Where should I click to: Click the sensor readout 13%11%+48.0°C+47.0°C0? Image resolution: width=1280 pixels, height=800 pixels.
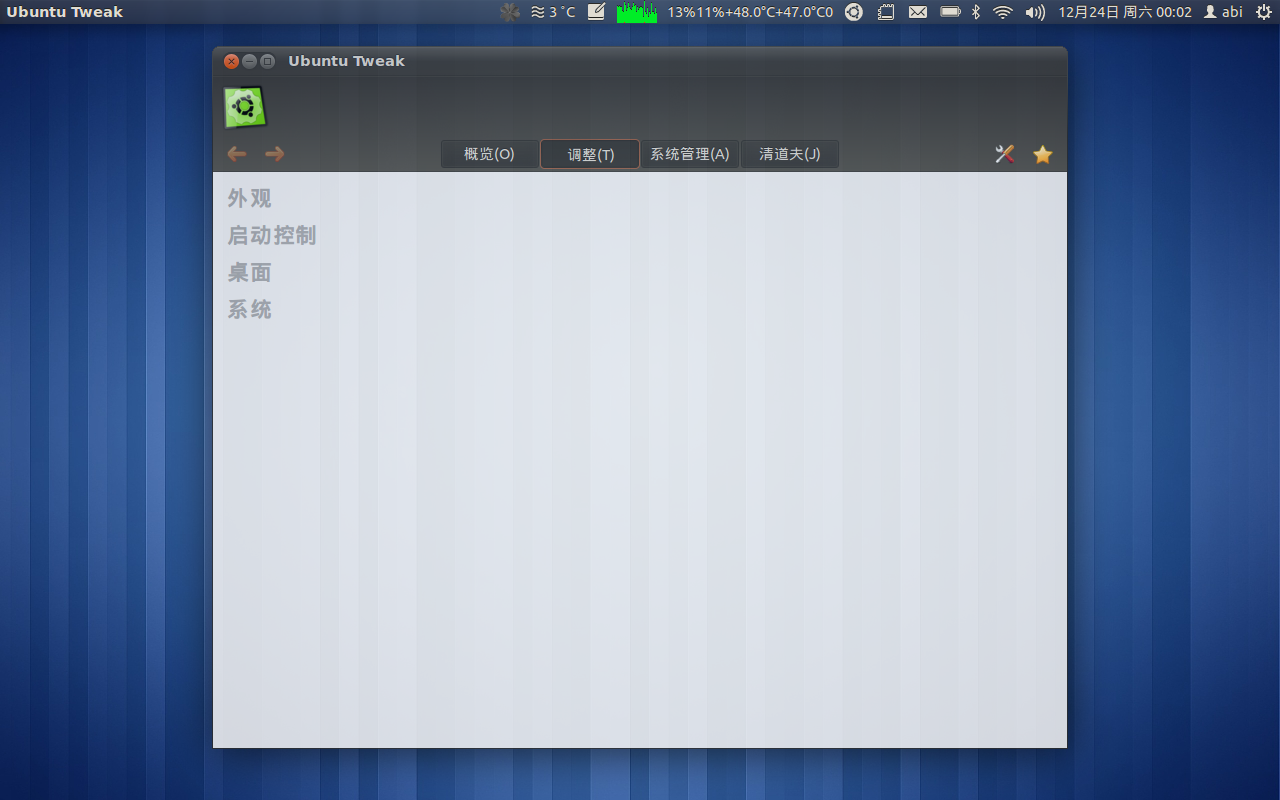point(750,12)
